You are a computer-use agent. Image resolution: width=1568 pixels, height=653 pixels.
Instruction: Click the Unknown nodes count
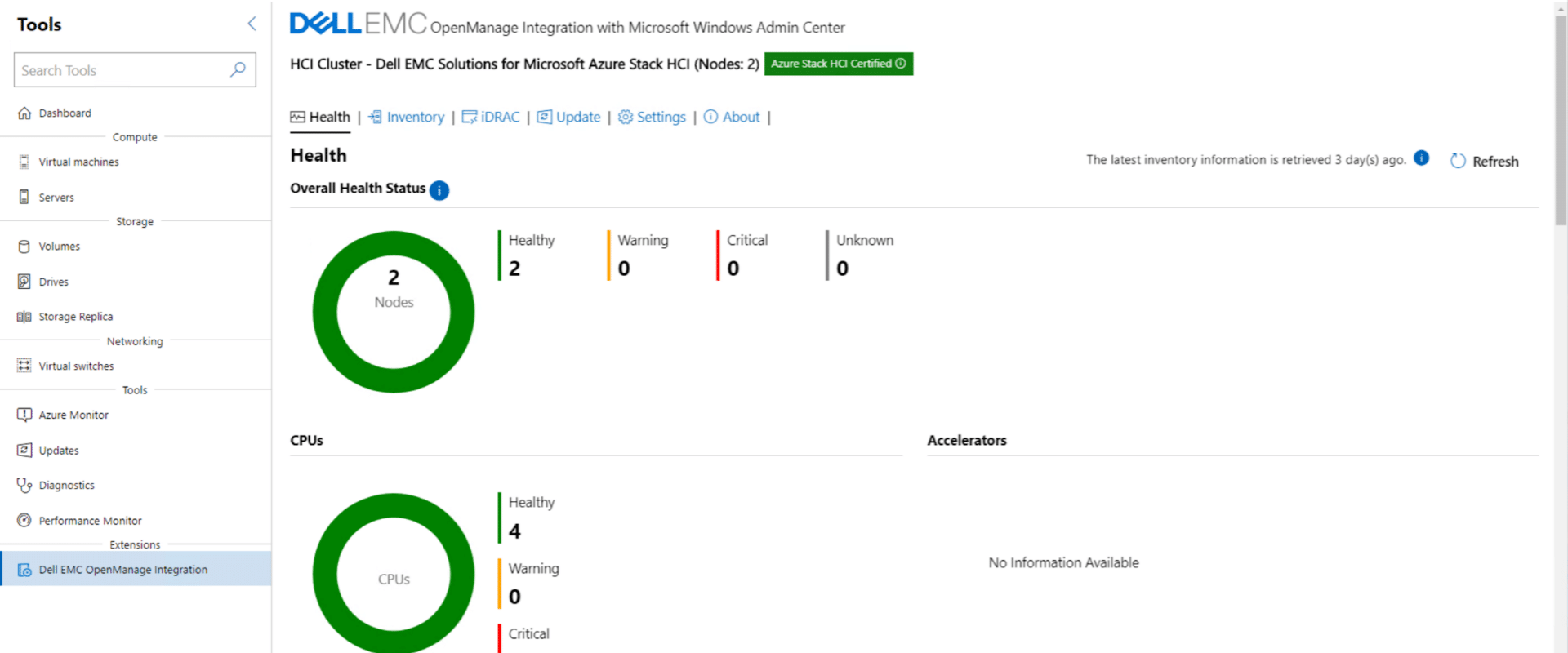[x=843, y=269]
